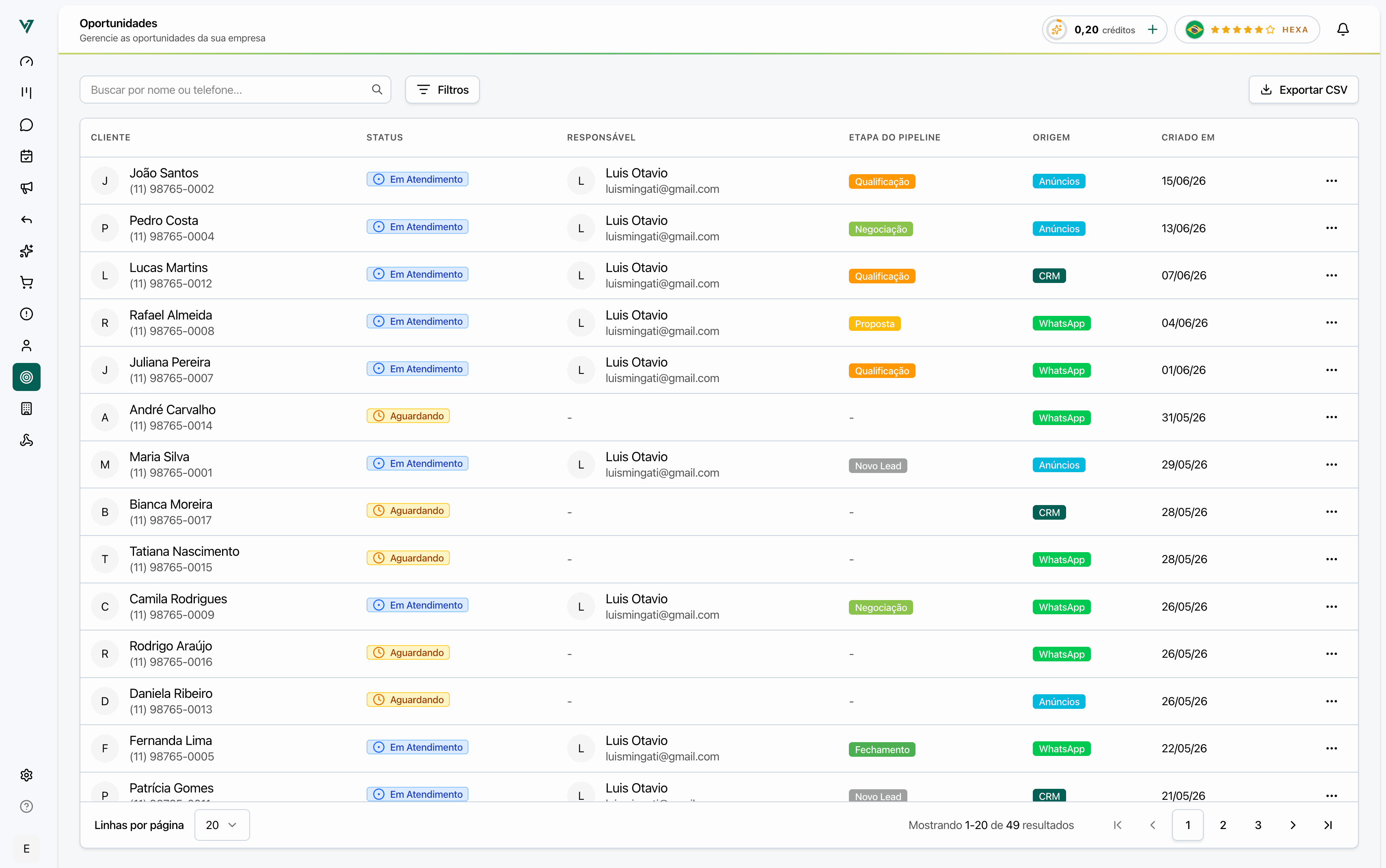This screenshot has width=1386, height=868.
Task: Open actions menu for Fernanda Lima row
Action: click(x=1332, y=748)
